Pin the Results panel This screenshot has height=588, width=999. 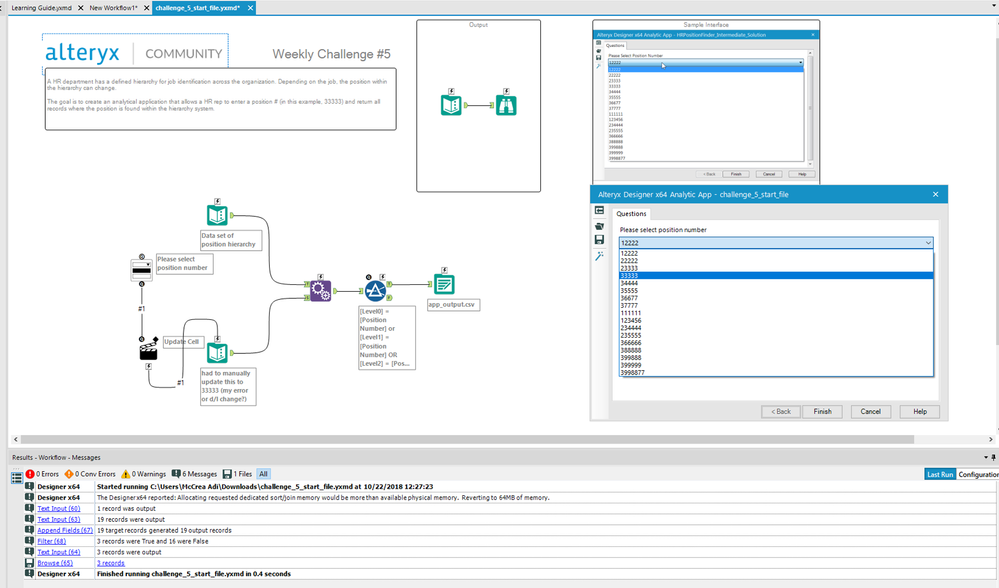(994, 457)
